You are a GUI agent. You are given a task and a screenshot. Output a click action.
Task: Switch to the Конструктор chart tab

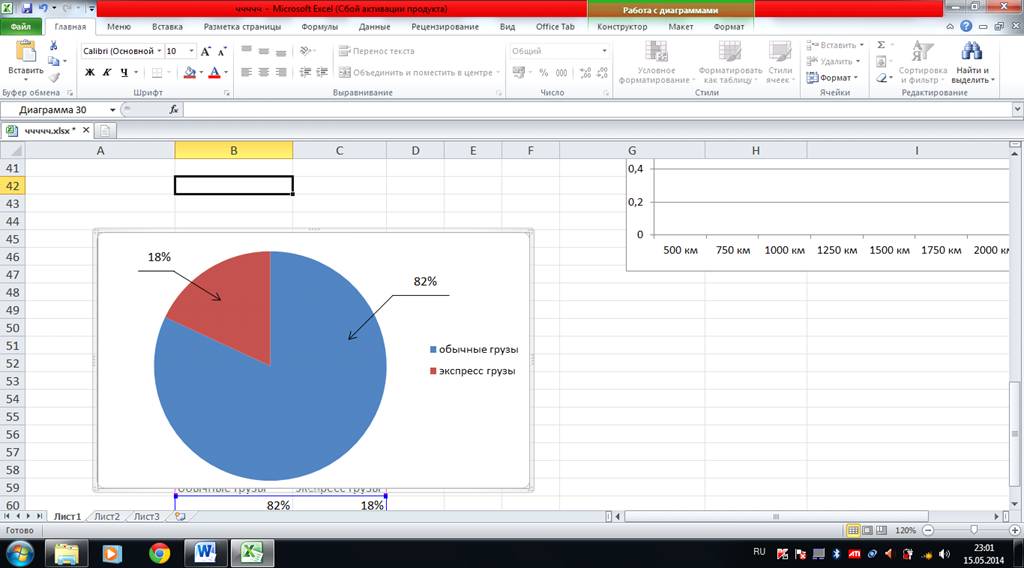[622, 27]
